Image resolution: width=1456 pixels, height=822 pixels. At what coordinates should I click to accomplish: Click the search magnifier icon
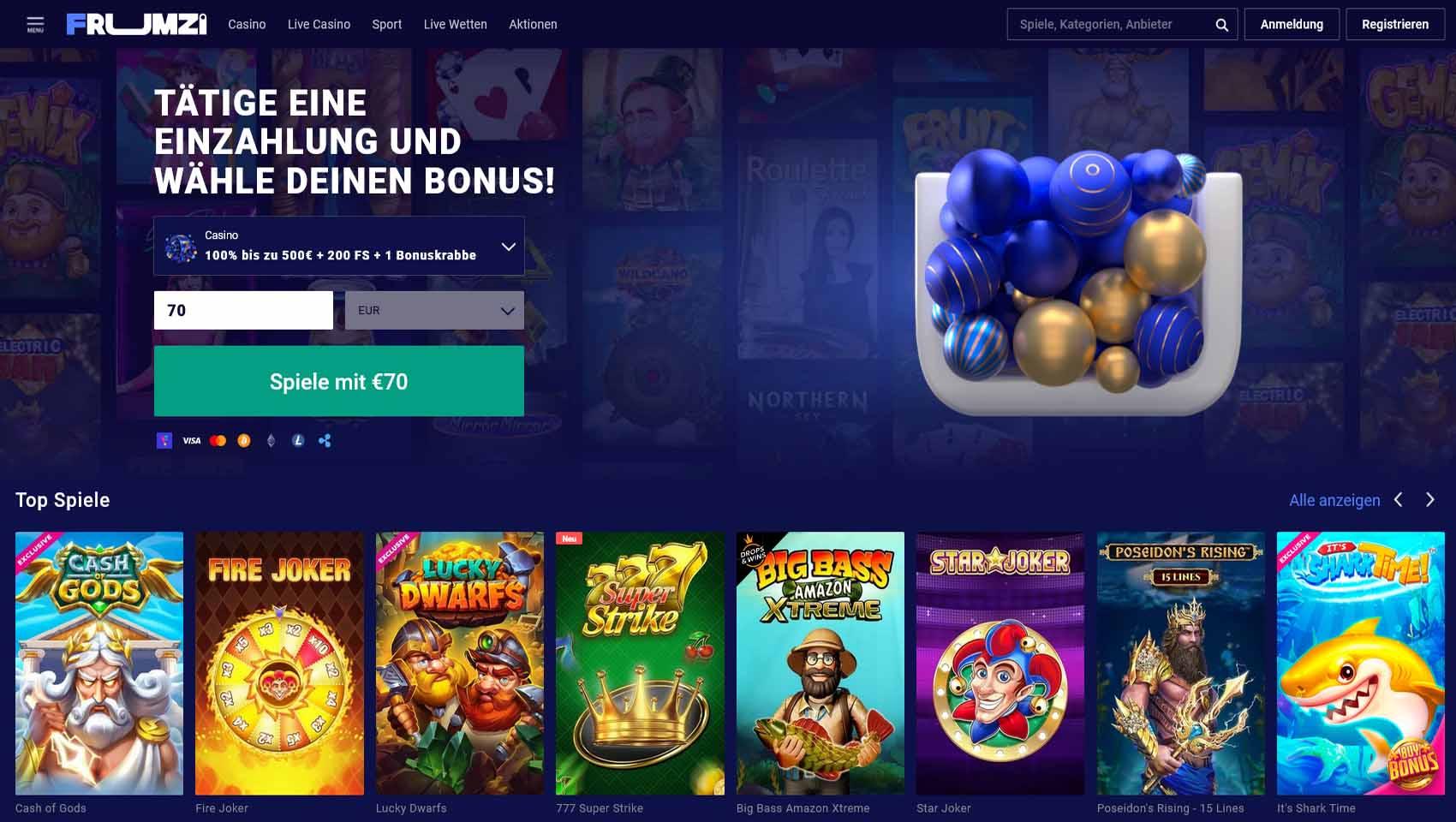[1222, 25]
